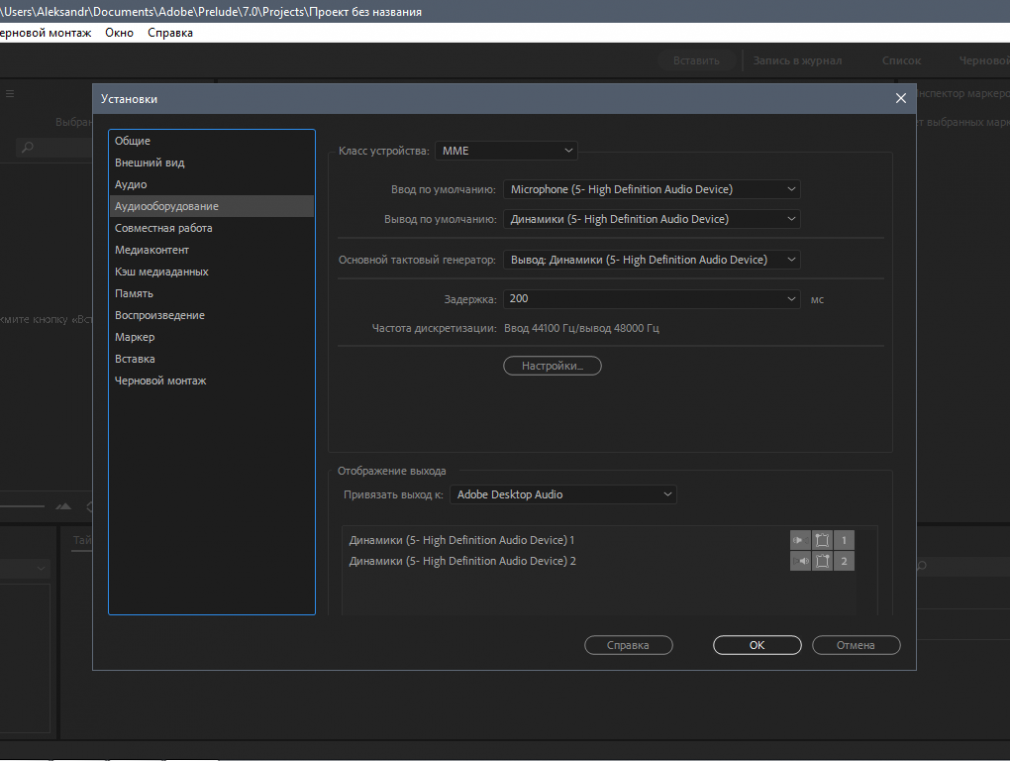Viewport: 1010px width, 761px height.
Task: Click the sample rate text Ввод 44100 Гц/вывод 48000 Гц
Action: [582, 328]
